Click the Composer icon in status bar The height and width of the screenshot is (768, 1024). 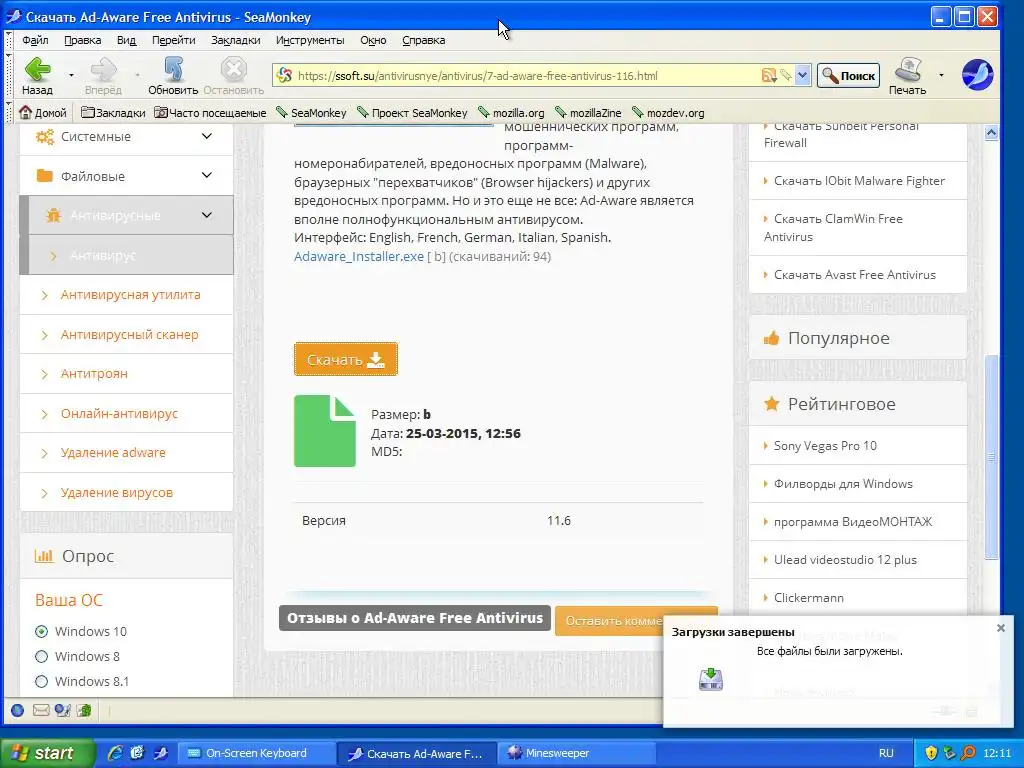[63, 711]
